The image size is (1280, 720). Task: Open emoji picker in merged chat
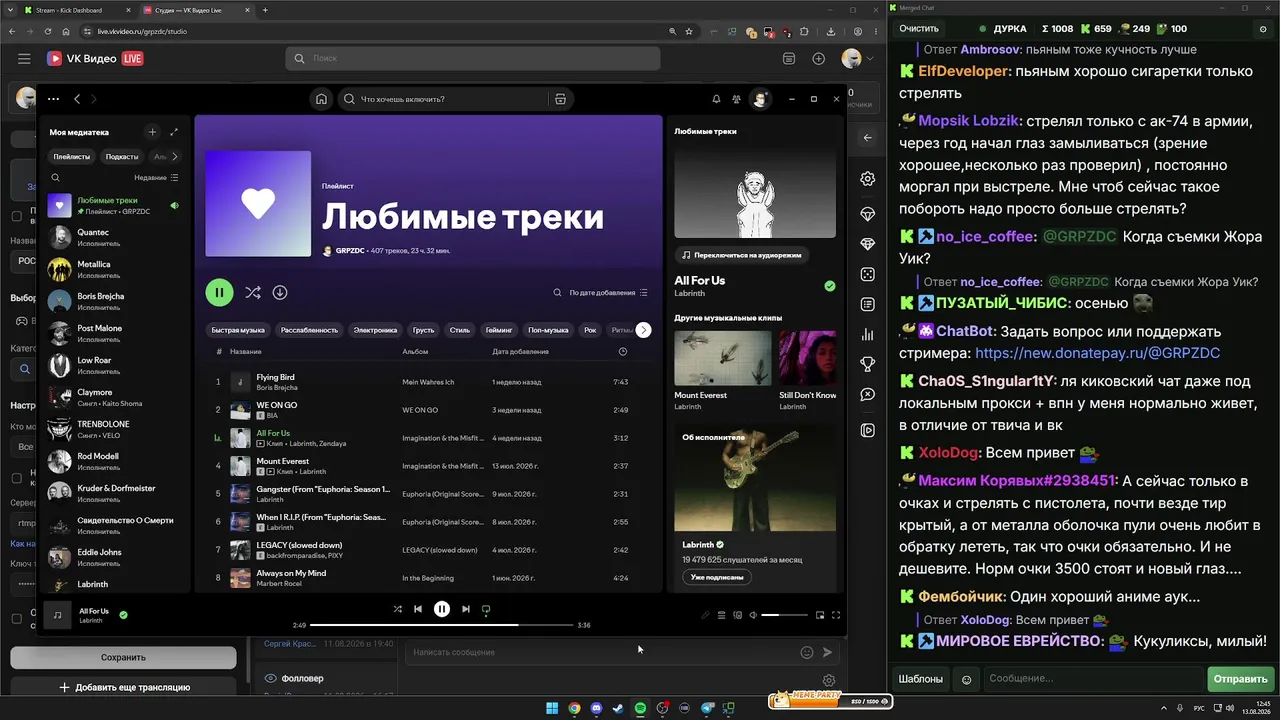point(966,679)
